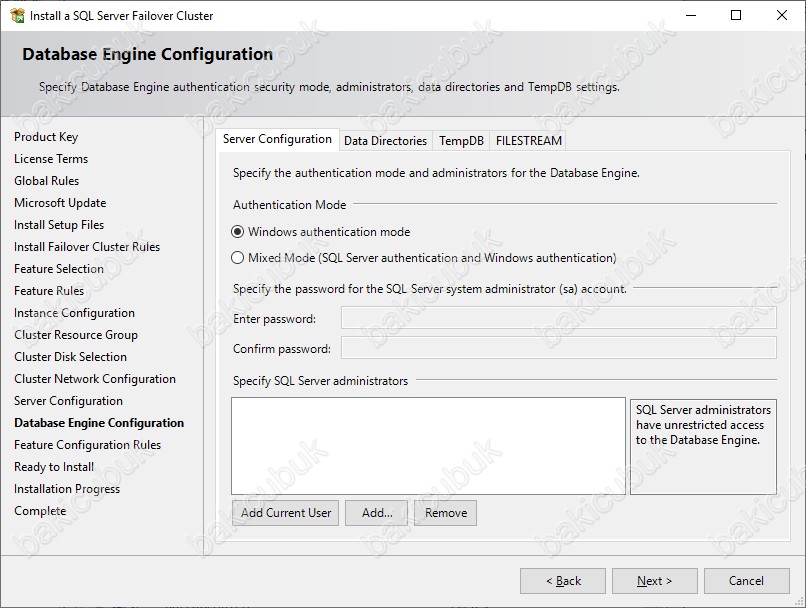The height and width of the screenshot is (608, 806).
Task: Click the Database Engine Configuration sidebar step
Action: (99, 423)
